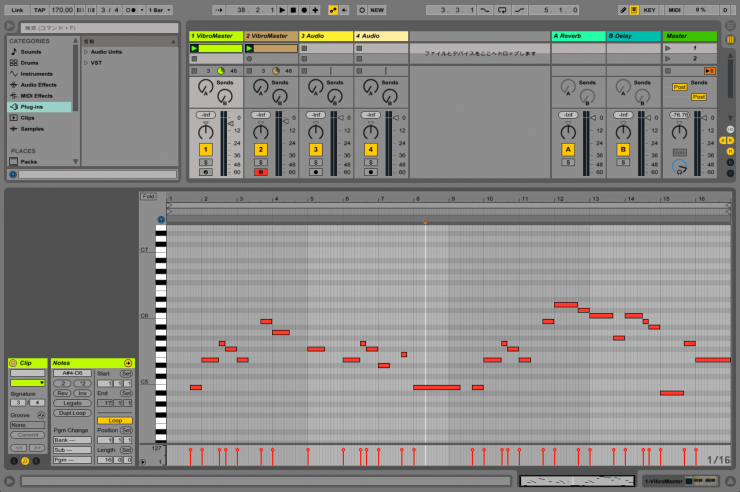Launch Master scene 2
740x492 pixels.
668,59
